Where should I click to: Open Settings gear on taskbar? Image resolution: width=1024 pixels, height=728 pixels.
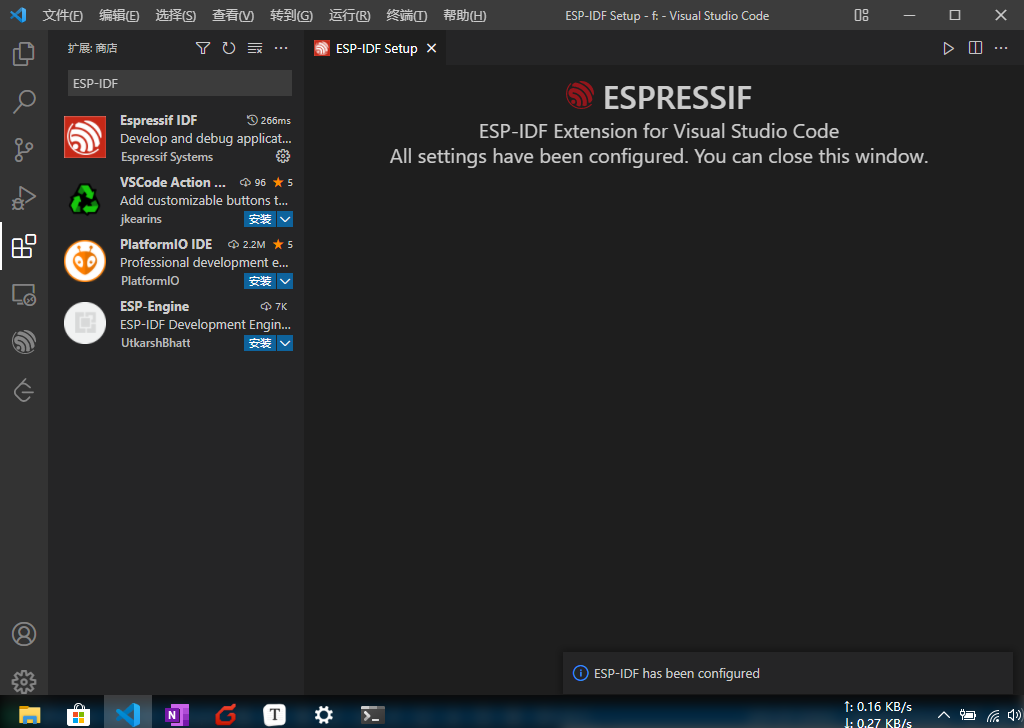[x=324, y=715]
